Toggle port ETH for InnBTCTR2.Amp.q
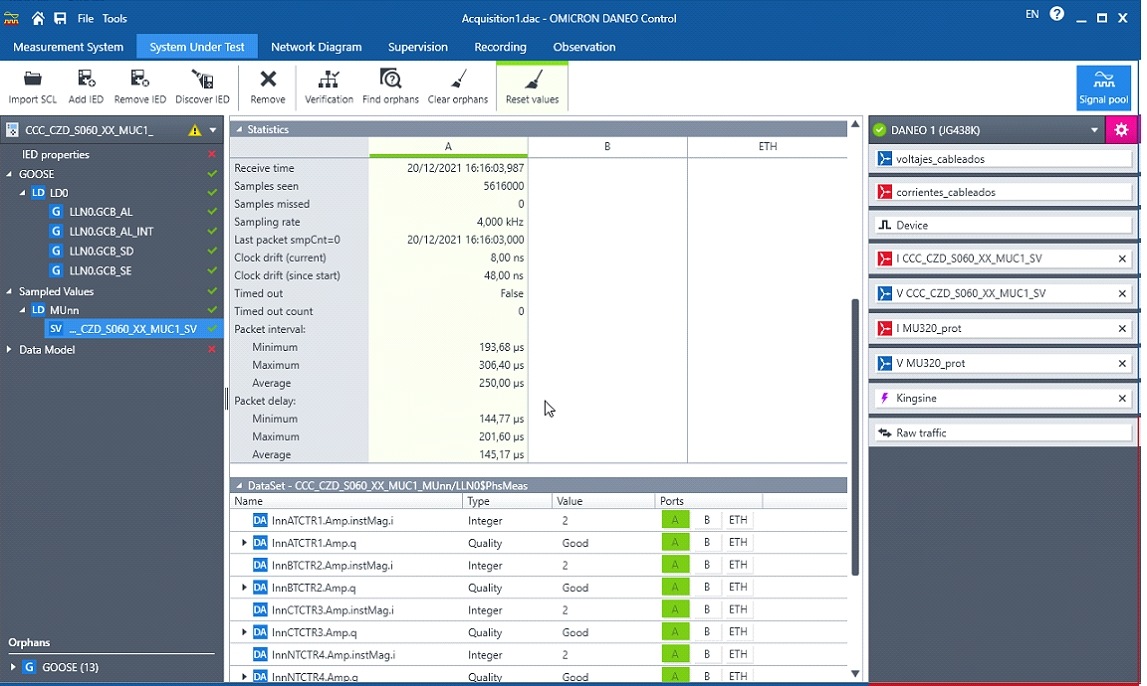This screenshot has width=1147, height=686. coord(738,587)
